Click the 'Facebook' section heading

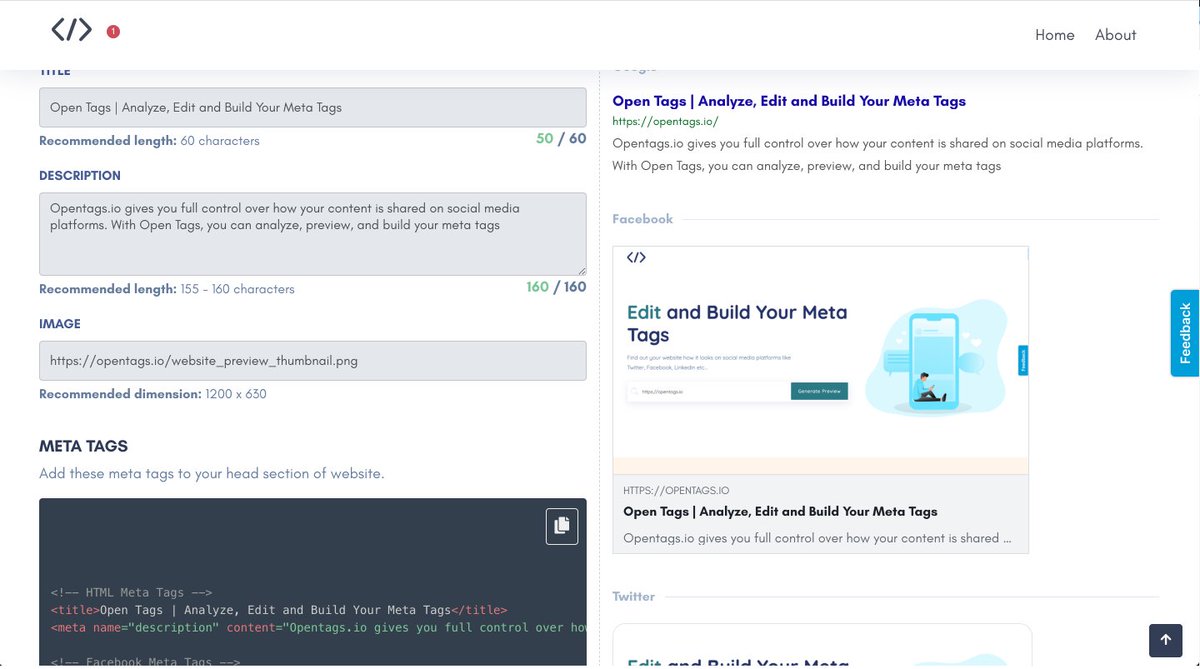tap(643, 219)
